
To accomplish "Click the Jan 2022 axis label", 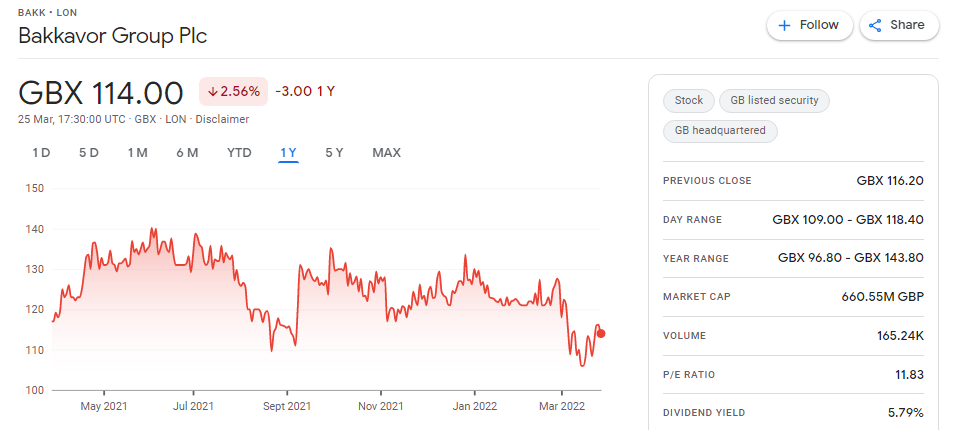I will point(474,406).
